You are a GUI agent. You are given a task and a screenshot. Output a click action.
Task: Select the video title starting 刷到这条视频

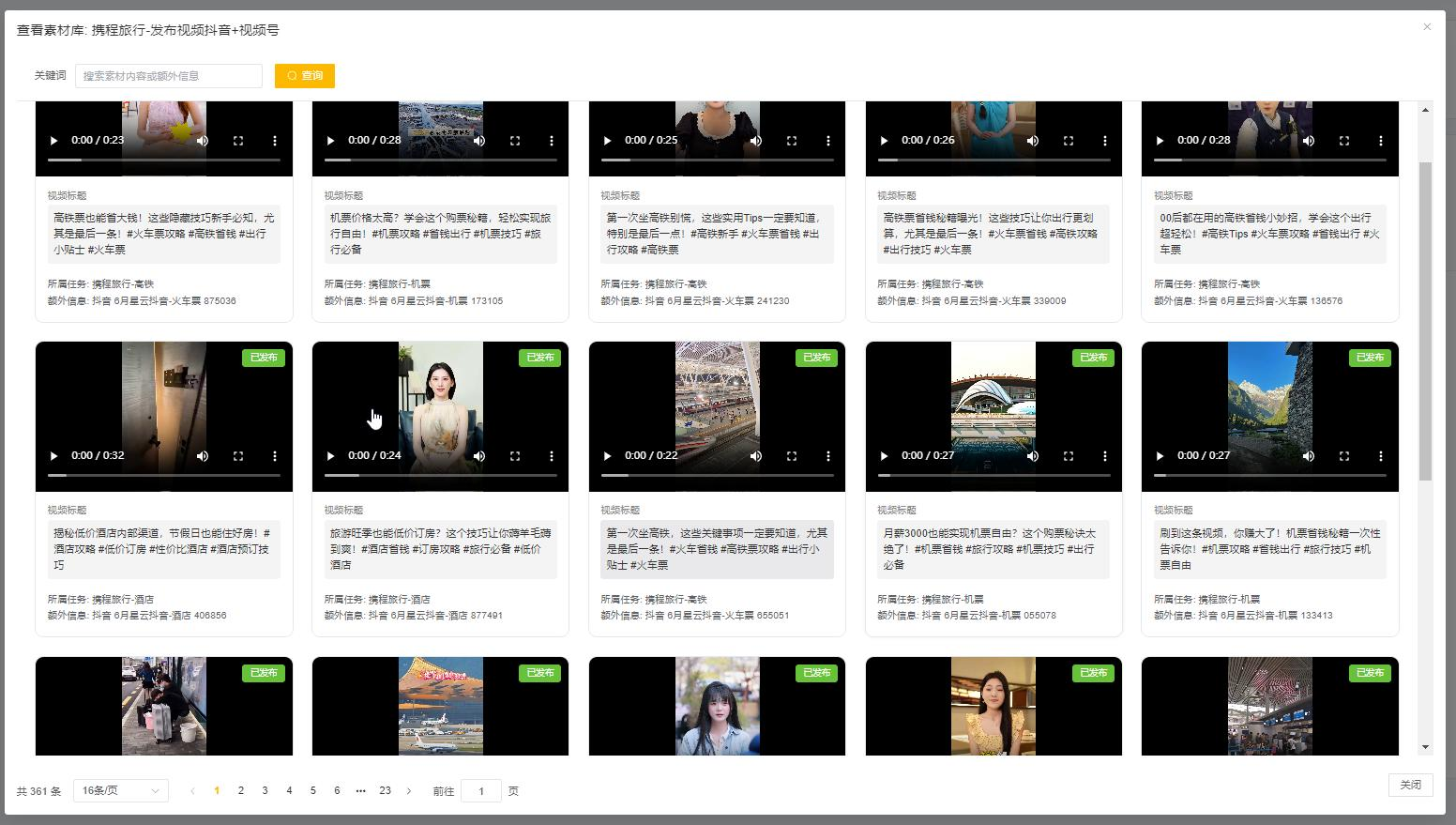point(1270,549)
